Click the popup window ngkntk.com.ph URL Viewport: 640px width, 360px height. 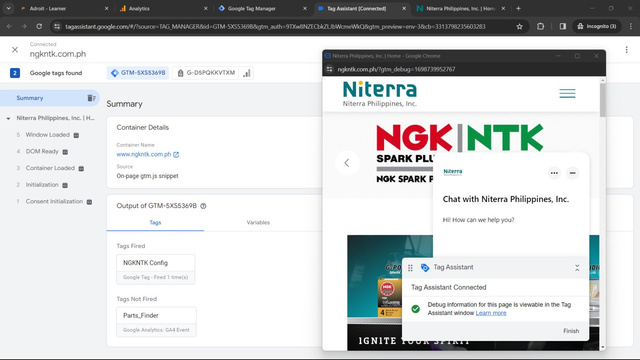pos(396,69)
